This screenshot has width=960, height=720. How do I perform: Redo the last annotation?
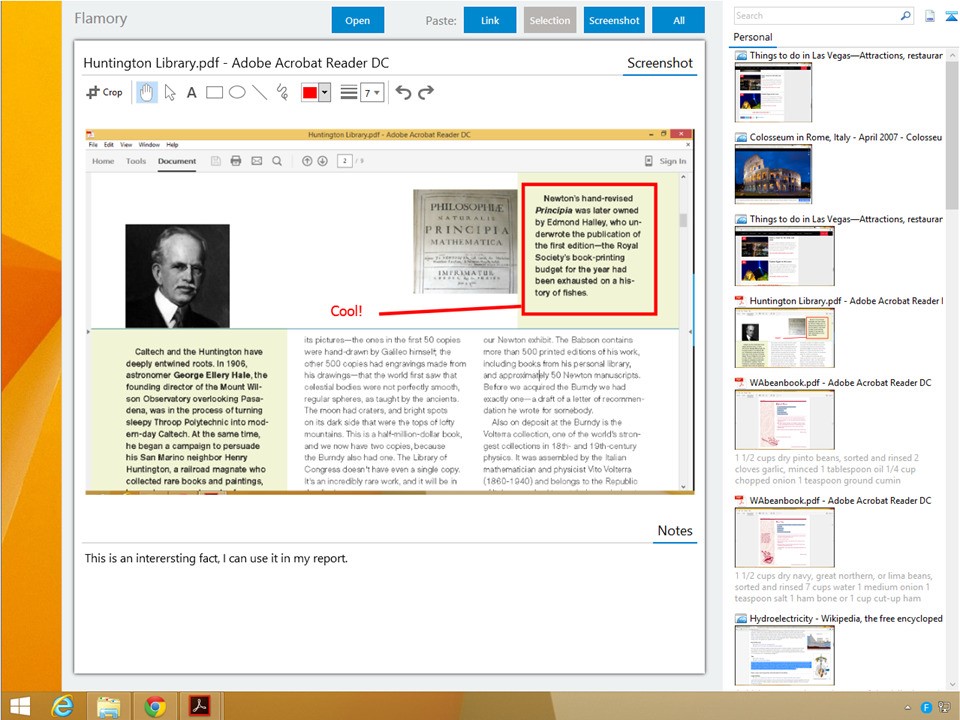click(426, 92)
